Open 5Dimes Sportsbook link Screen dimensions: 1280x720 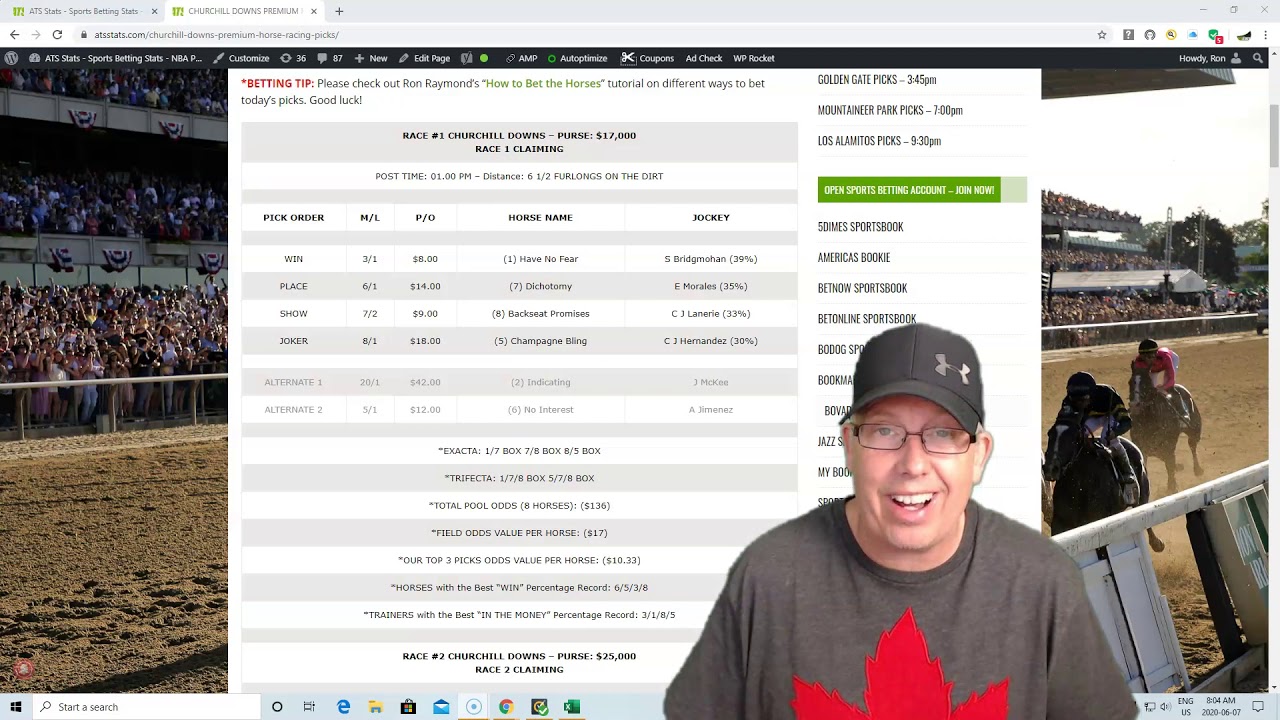860,227
